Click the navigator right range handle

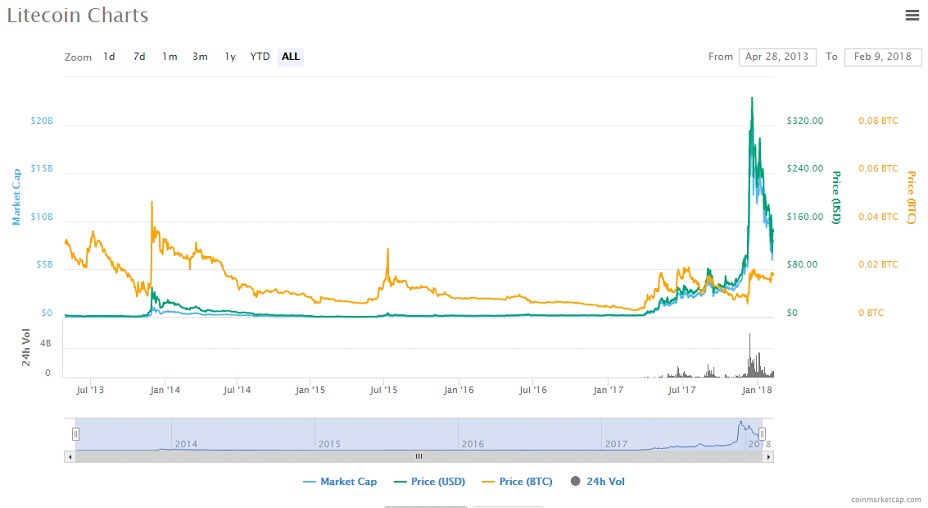[762, 434]
